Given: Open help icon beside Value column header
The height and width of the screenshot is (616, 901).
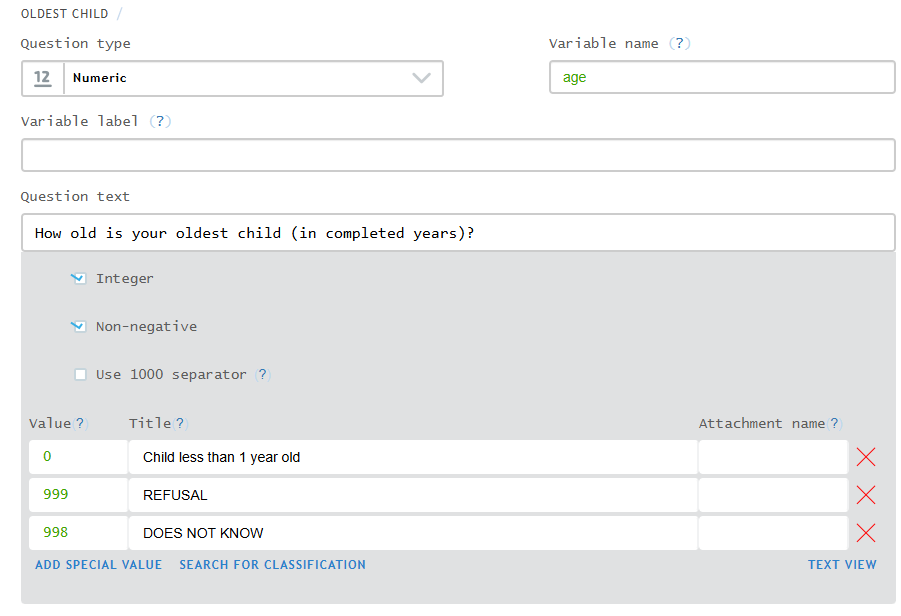Looking at the screenshot, I should pyautogui.click(x=80, y=424).
